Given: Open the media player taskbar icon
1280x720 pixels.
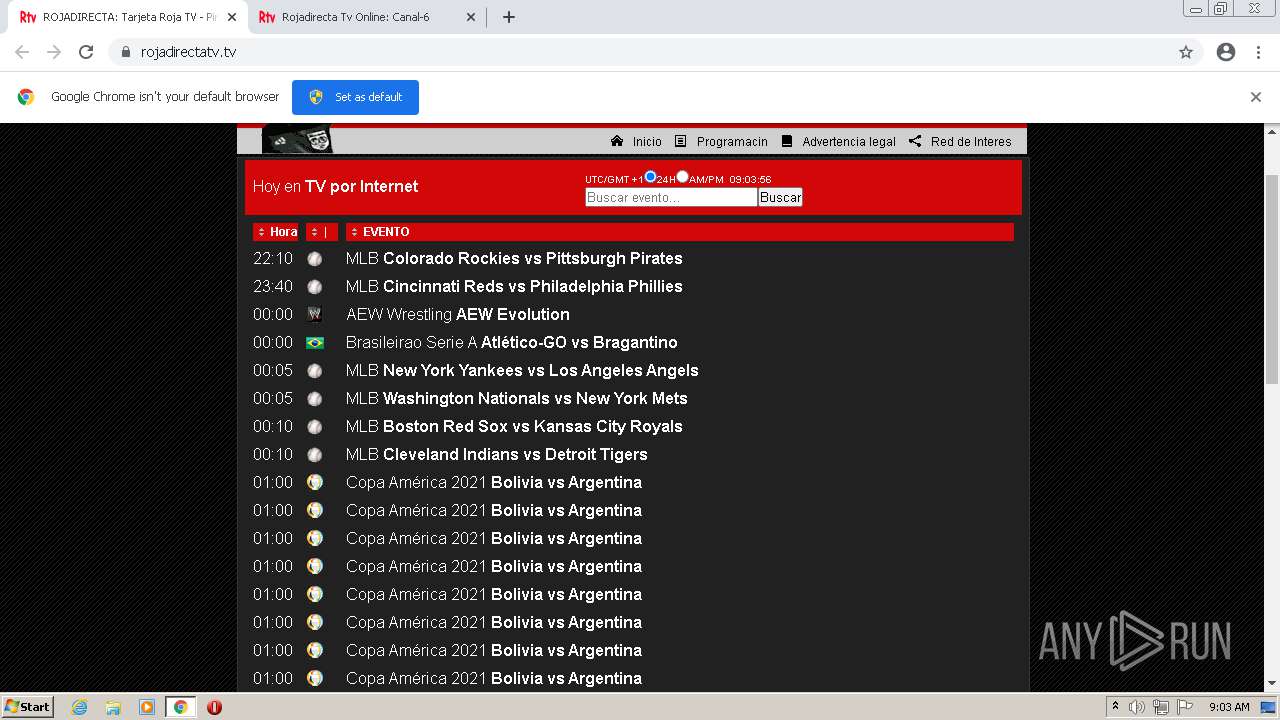Looking at the screenshot, I should pos(147,707).
